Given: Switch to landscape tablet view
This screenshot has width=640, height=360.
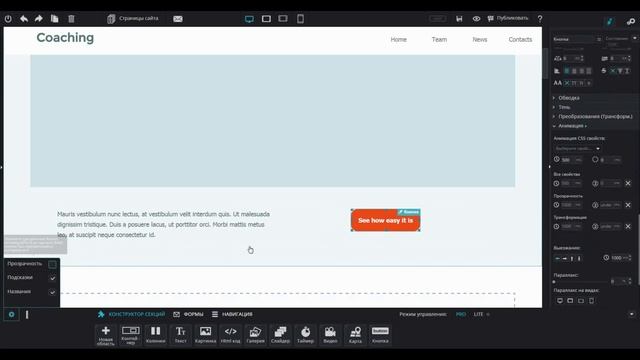Looking at the screenshot, I should pos(266,19).
